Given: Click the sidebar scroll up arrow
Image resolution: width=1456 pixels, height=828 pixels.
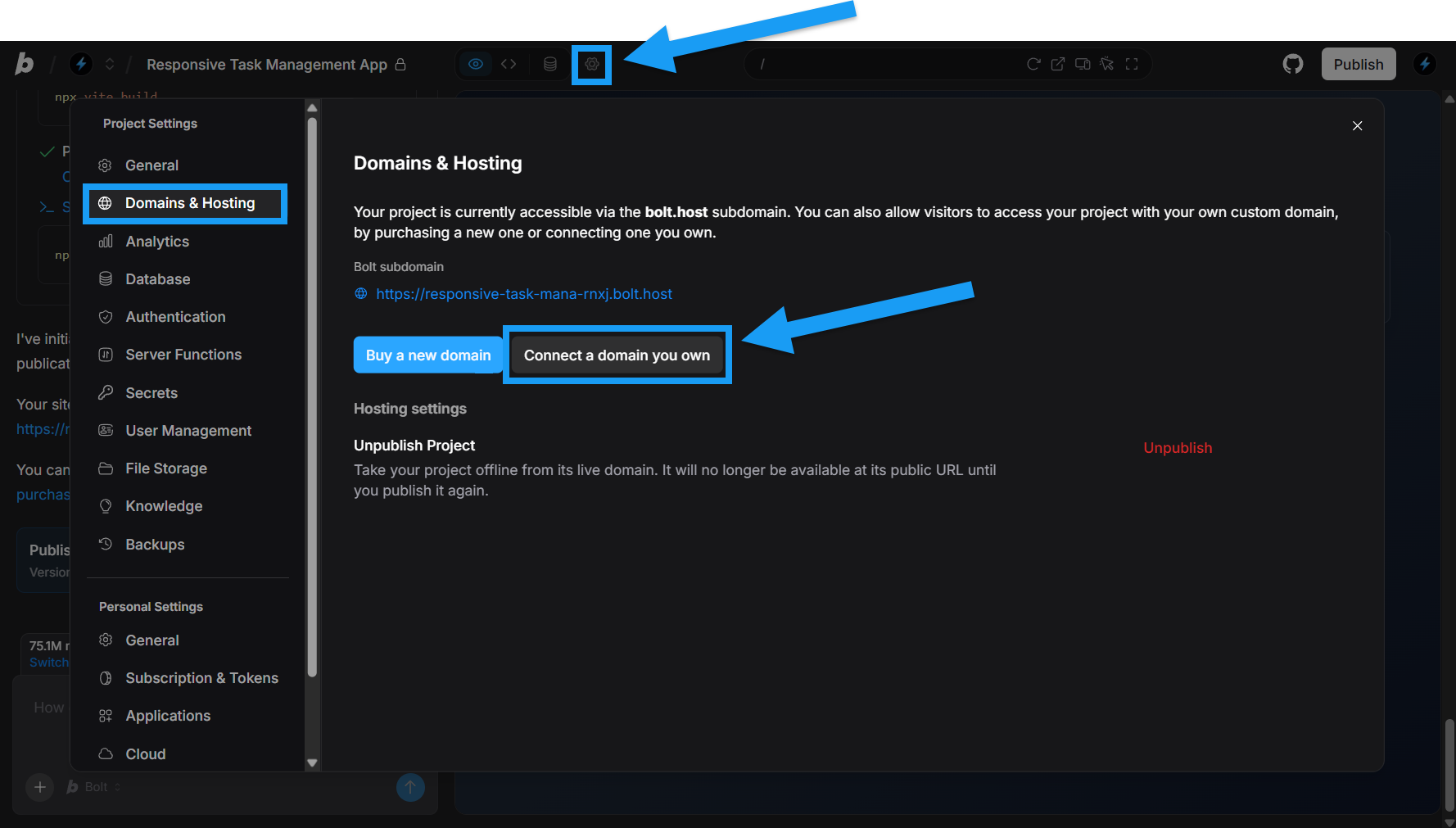Looking at the screenshot, I should 312,108.
